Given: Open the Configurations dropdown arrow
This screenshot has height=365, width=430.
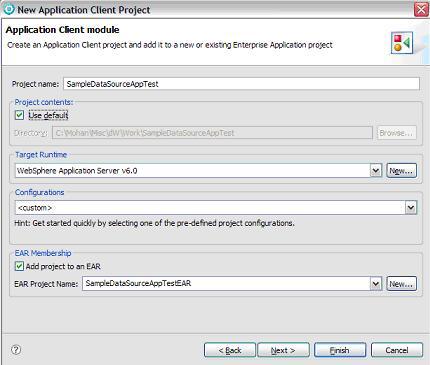Looking at the screenshot, I should [x=411, y=208].
